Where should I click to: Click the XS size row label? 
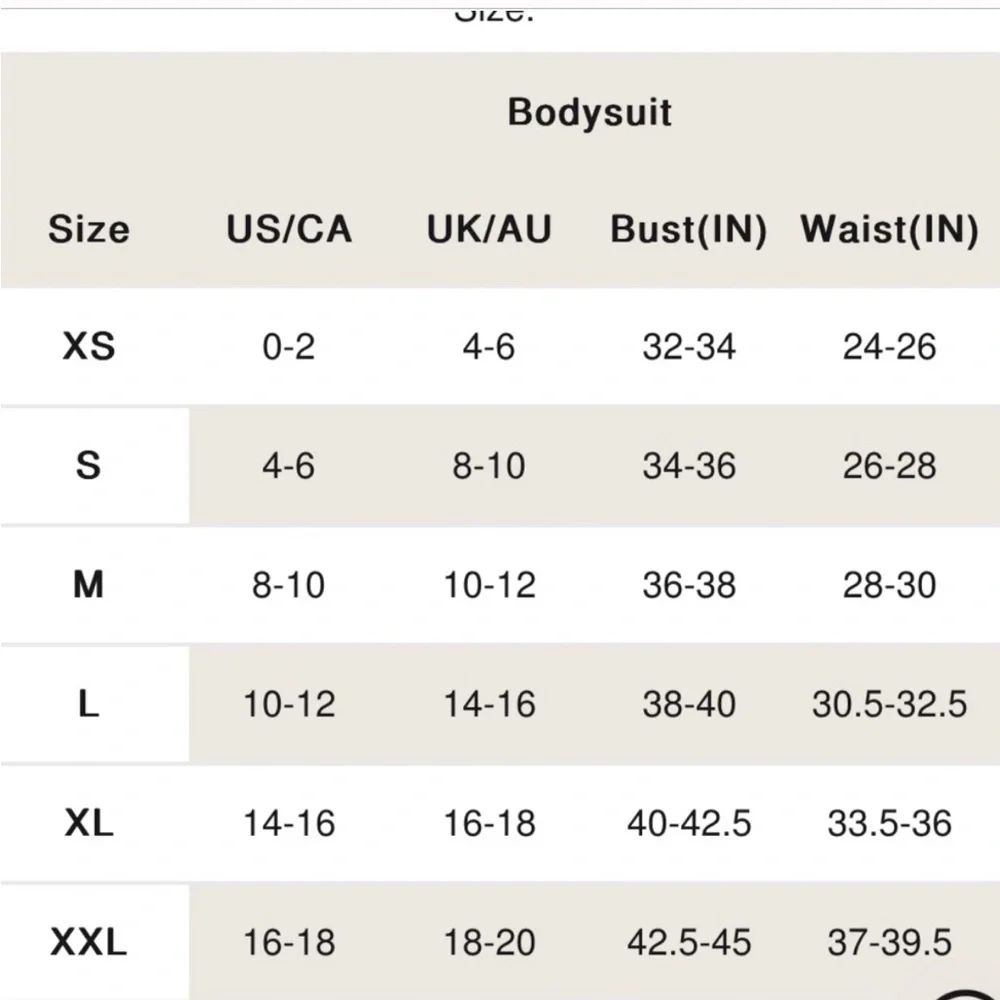pos(89,347)
